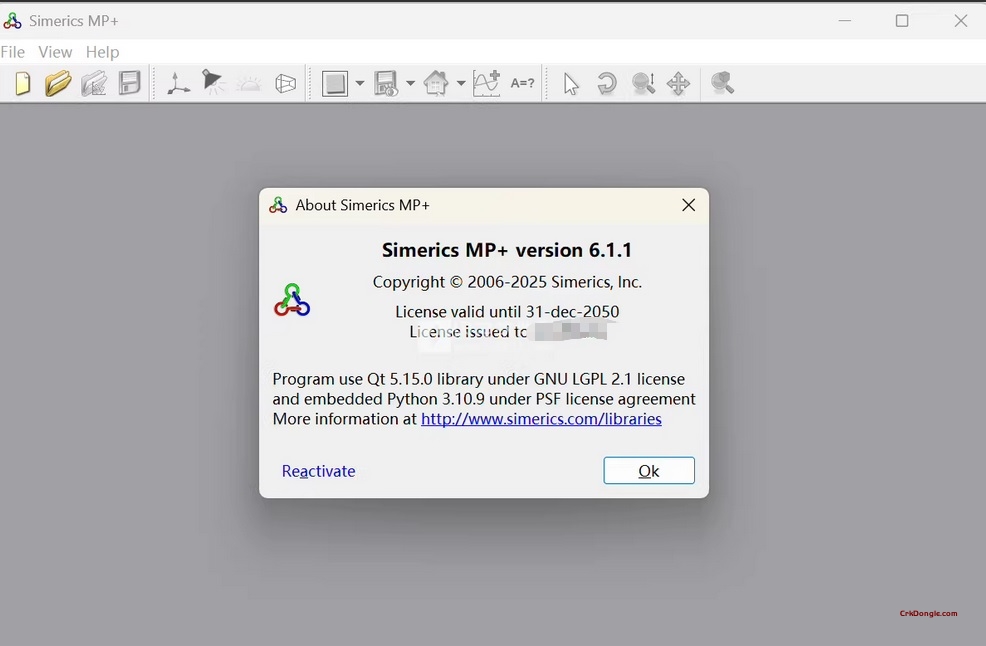Select the light source tool

pos(213,84)
